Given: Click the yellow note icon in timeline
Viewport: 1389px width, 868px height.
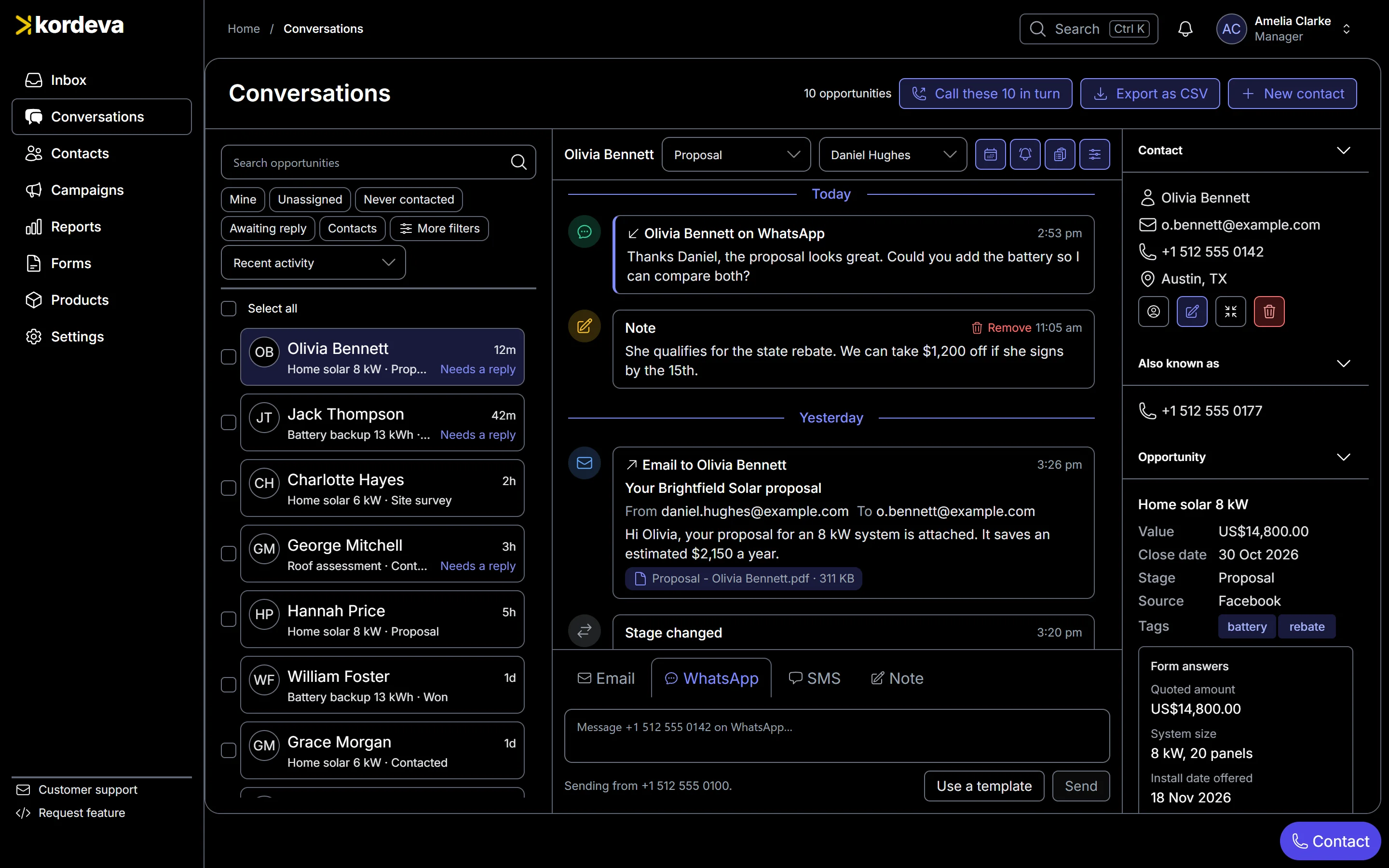Looking at the screenshot, I should [585, 326].
